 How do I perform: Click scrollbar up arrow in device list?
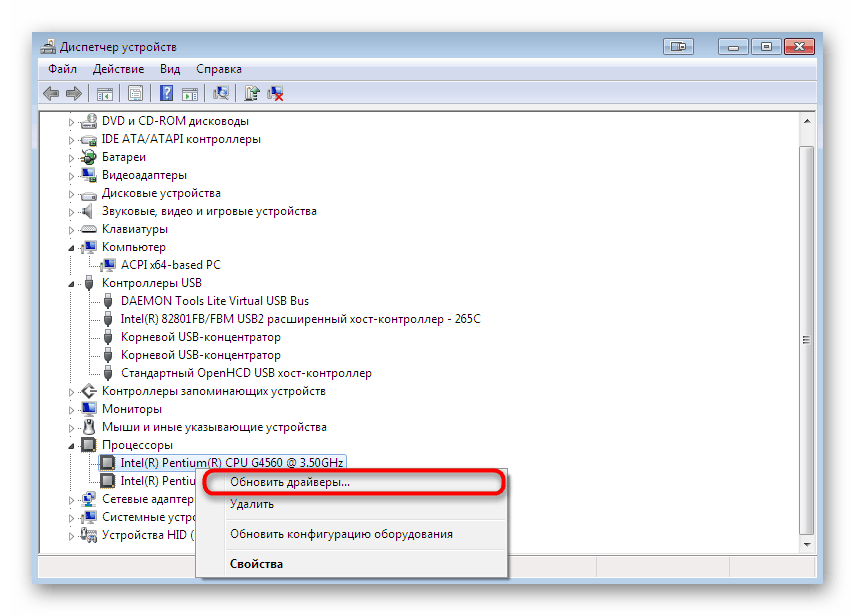point(807,121)
